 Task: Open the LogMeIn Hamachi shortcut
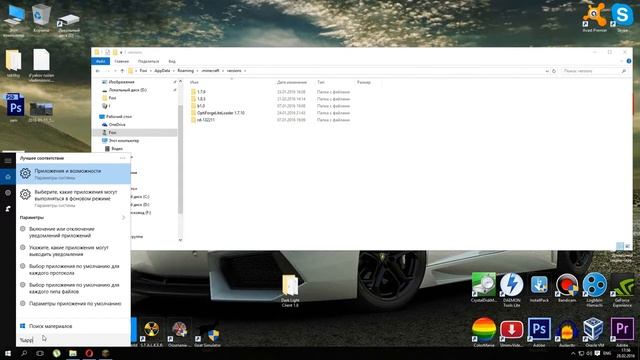point(595,289)
